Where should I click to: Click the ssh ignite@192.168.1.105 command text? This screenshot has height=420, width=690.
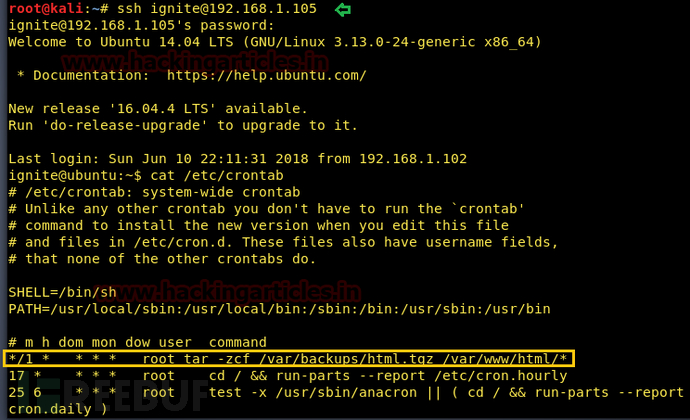[x=217, y=9]
